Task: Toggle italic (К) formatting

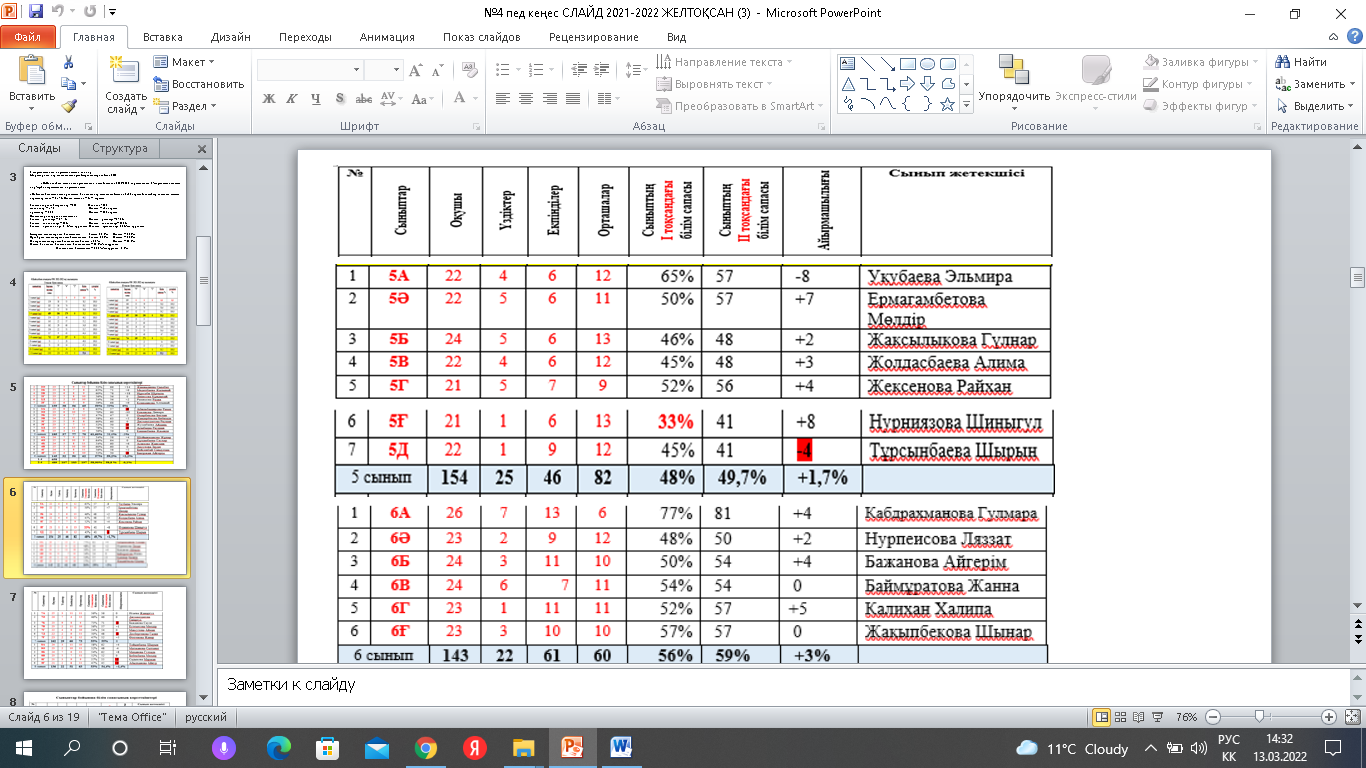Action: click(x=293, y=98)
